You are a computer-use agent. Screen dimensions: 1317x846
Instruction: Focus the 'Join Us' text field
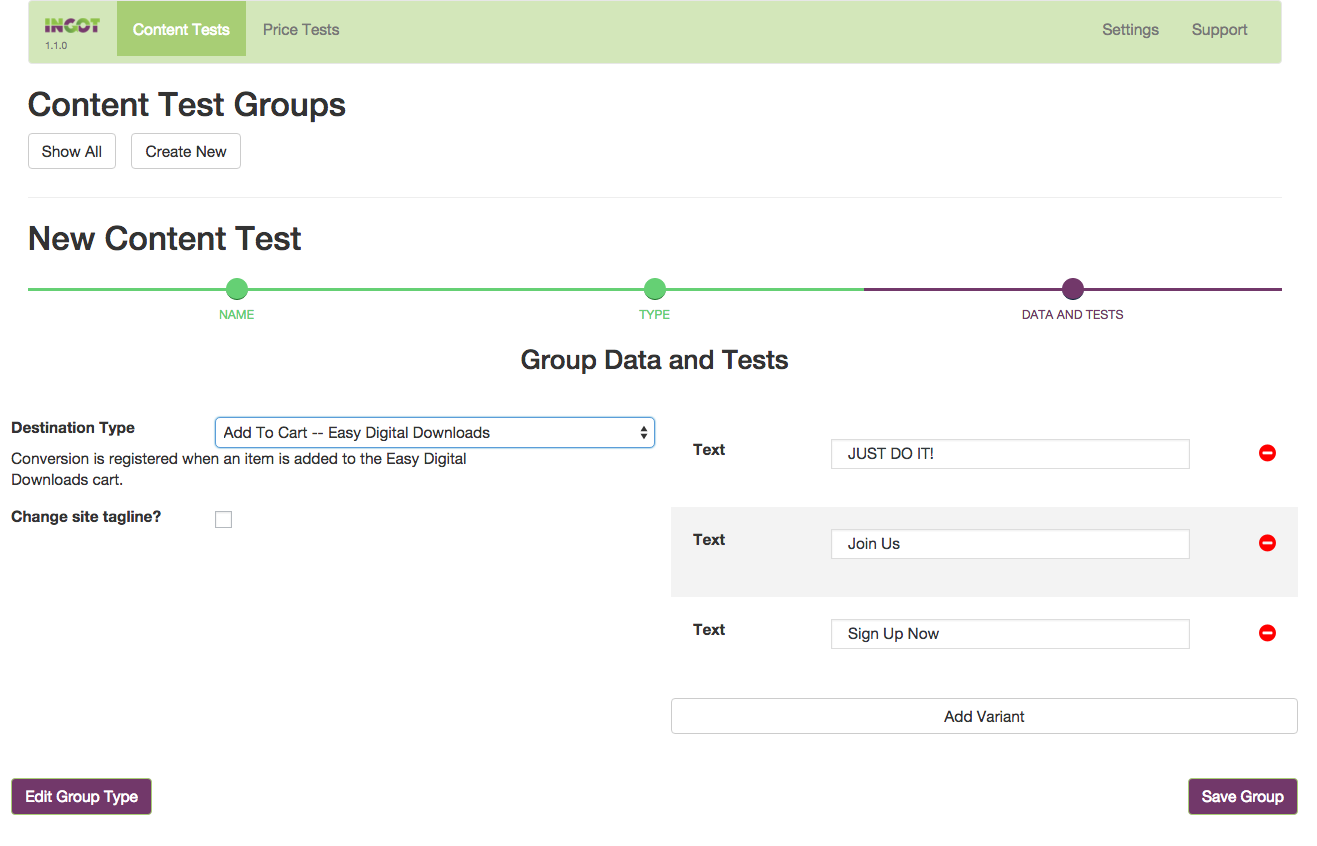pos(1010,543)
